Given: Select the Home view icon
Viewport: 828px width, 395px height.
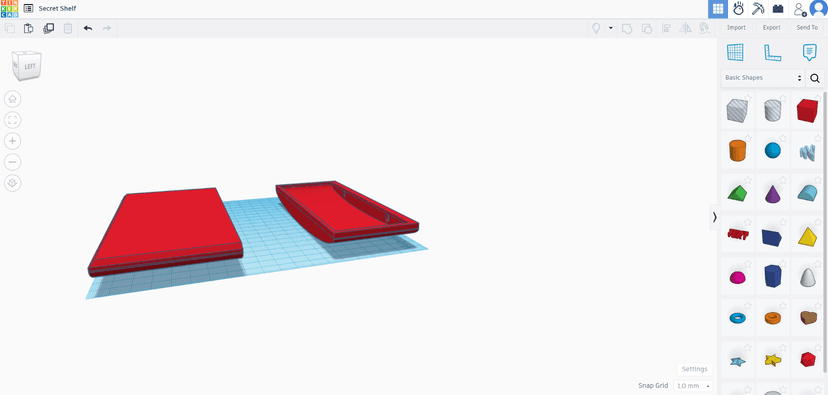Looking at the screenshot, I should (x=13, y=99).
